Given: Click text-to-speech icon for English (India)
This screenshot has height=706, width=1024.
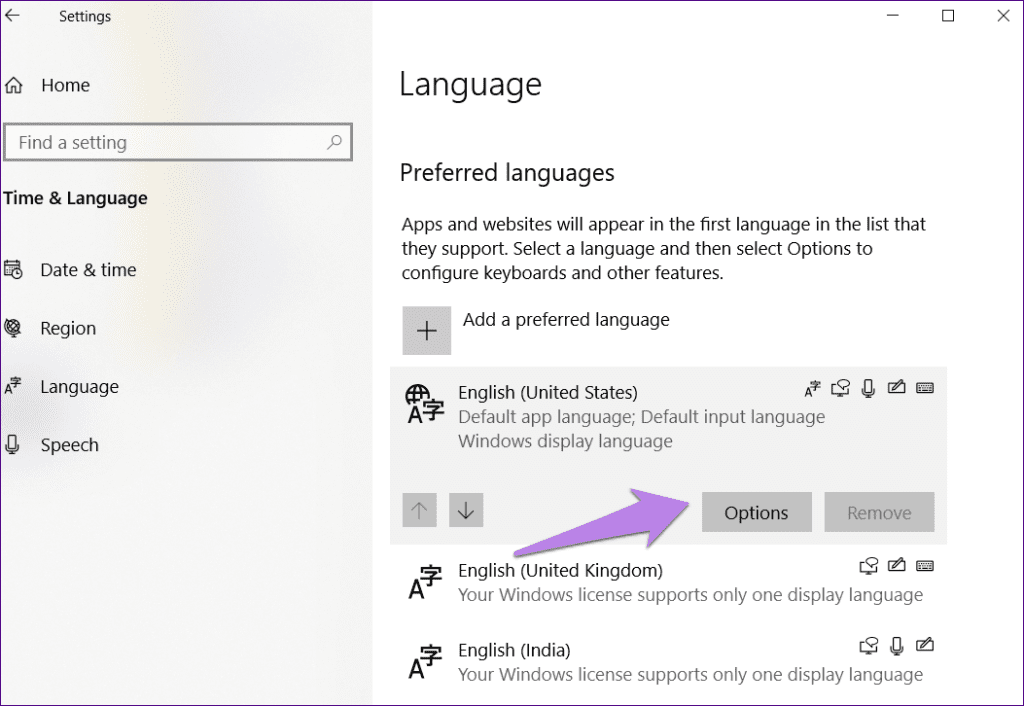Looking at the screenshot, I should point(869,645).
